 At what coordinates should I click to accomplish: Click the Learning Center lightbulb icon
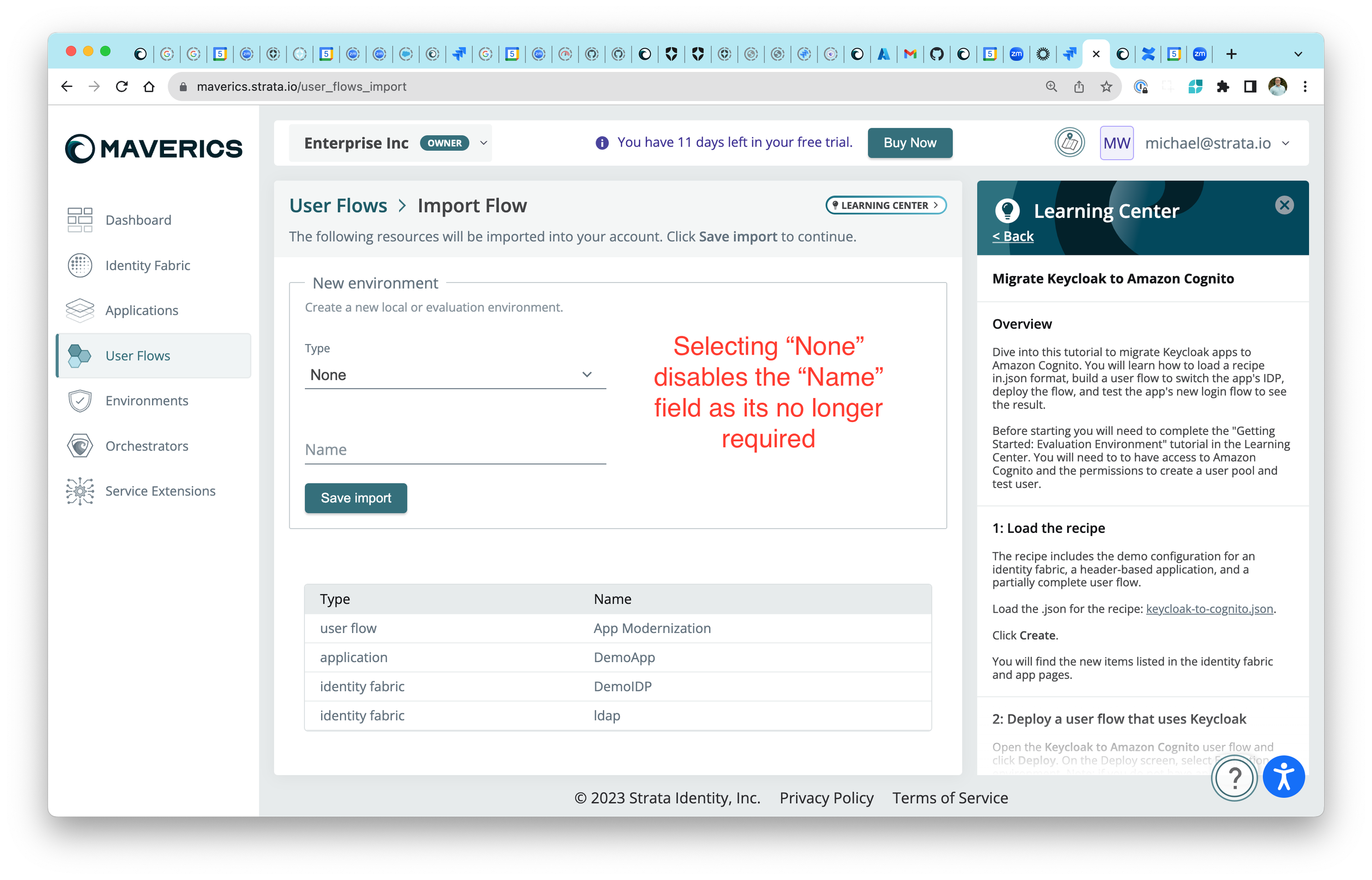tap(1007, 211)
